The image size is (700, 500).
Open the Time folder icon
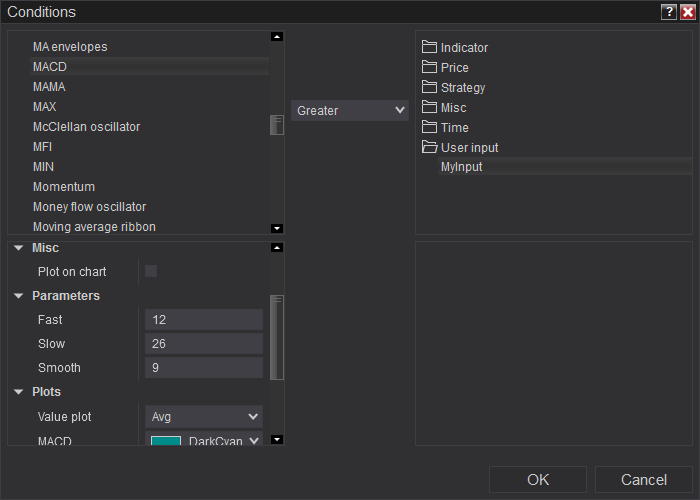coord(430,128)
